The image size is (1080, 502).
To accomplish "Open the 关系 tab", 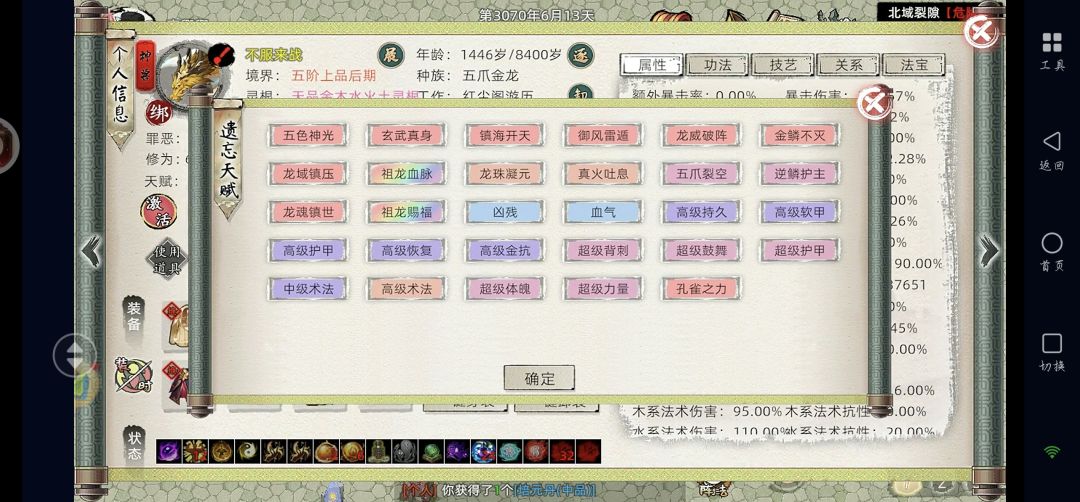I will point(849,65).
